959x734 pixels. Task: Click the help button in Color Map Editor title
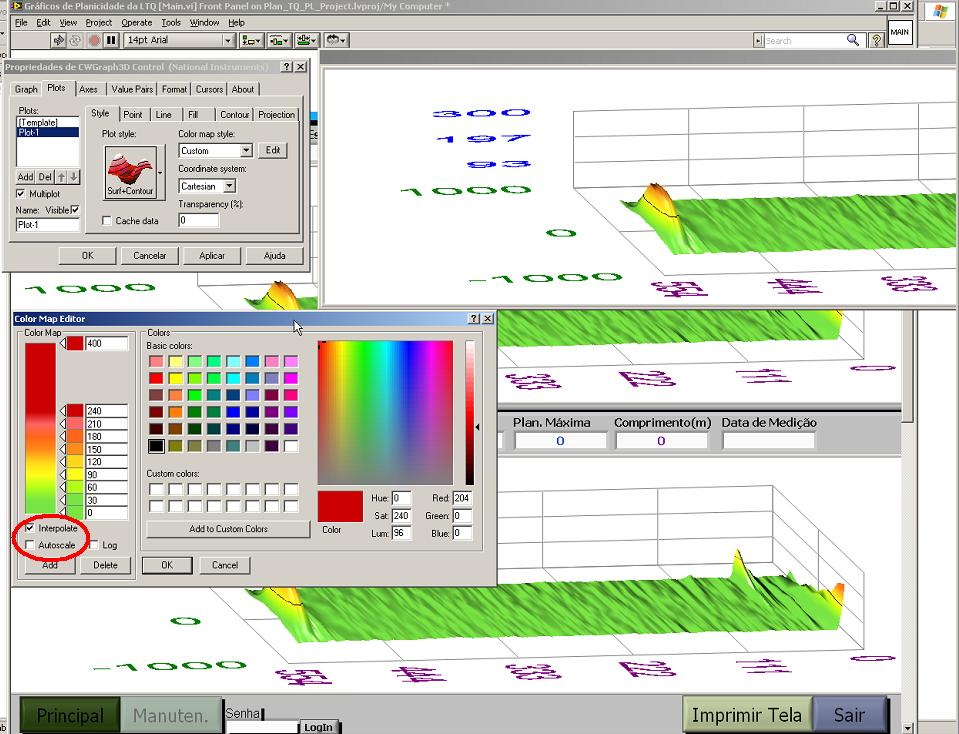[474, 319]
